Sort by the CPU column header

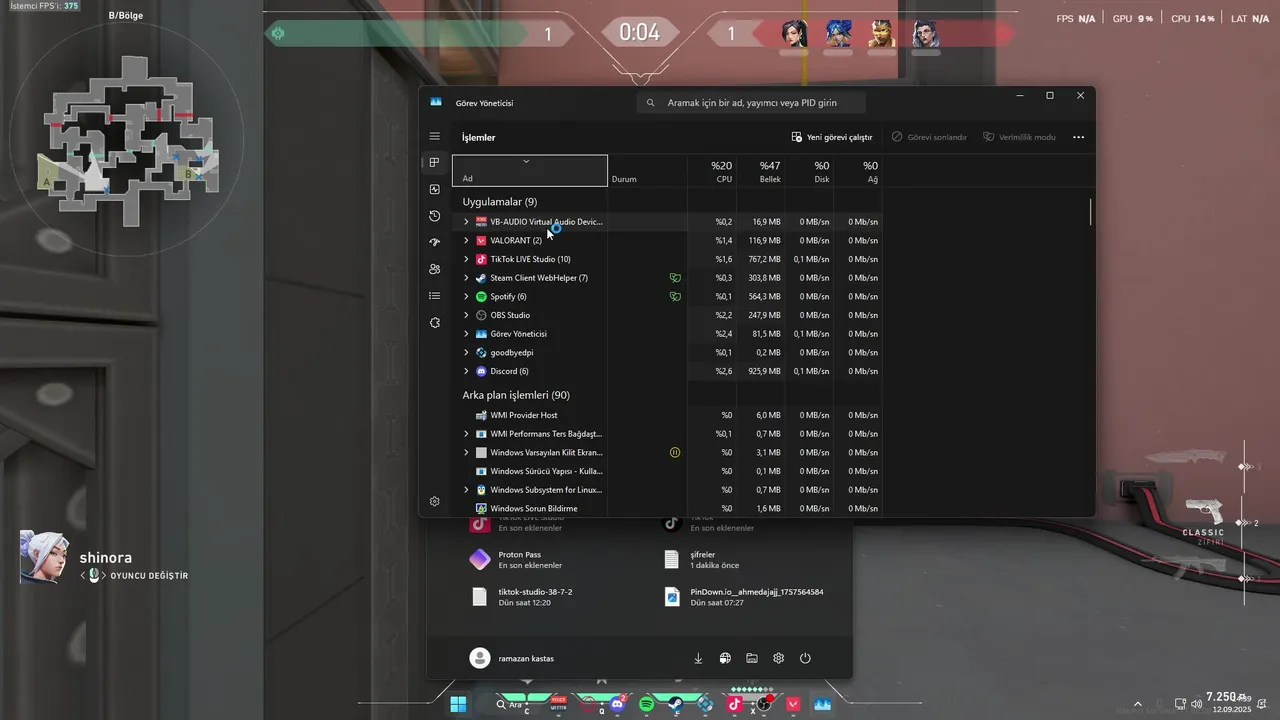coord(712,171)
